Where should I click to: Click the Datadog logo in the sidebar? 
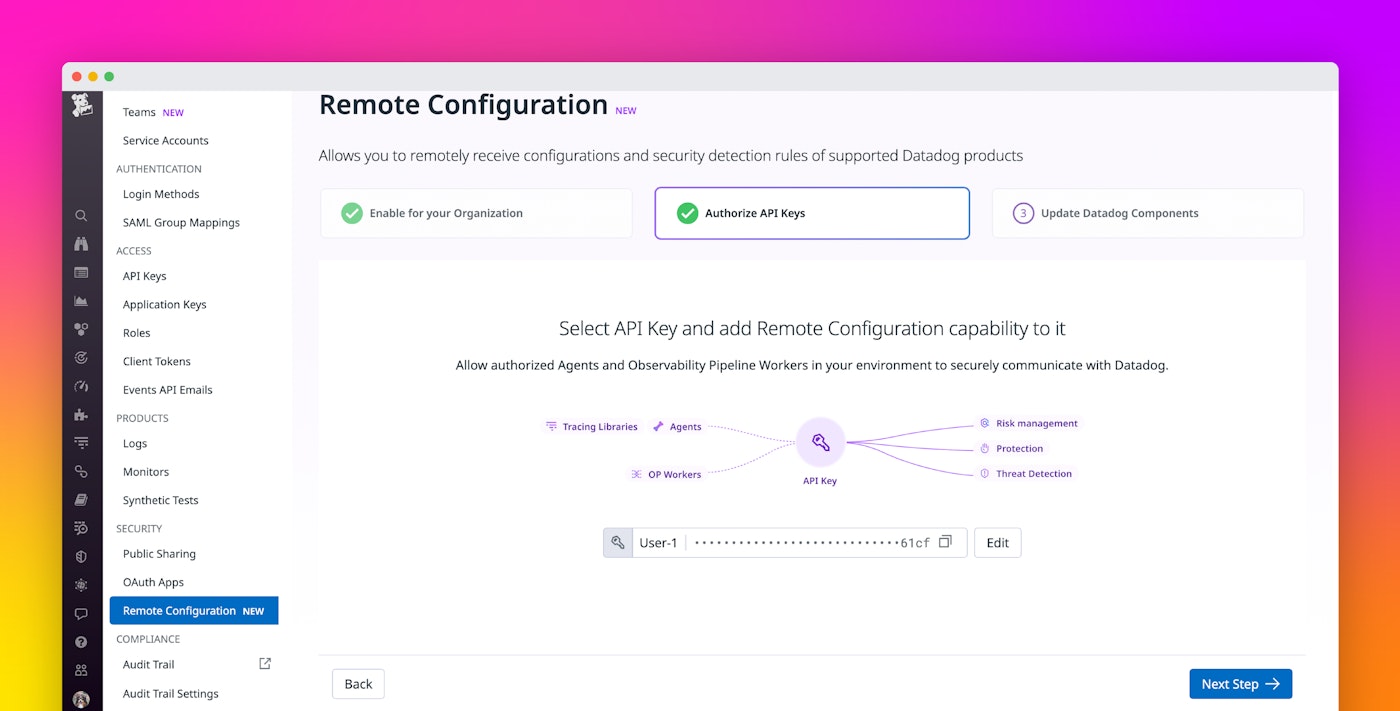(82, 106)
